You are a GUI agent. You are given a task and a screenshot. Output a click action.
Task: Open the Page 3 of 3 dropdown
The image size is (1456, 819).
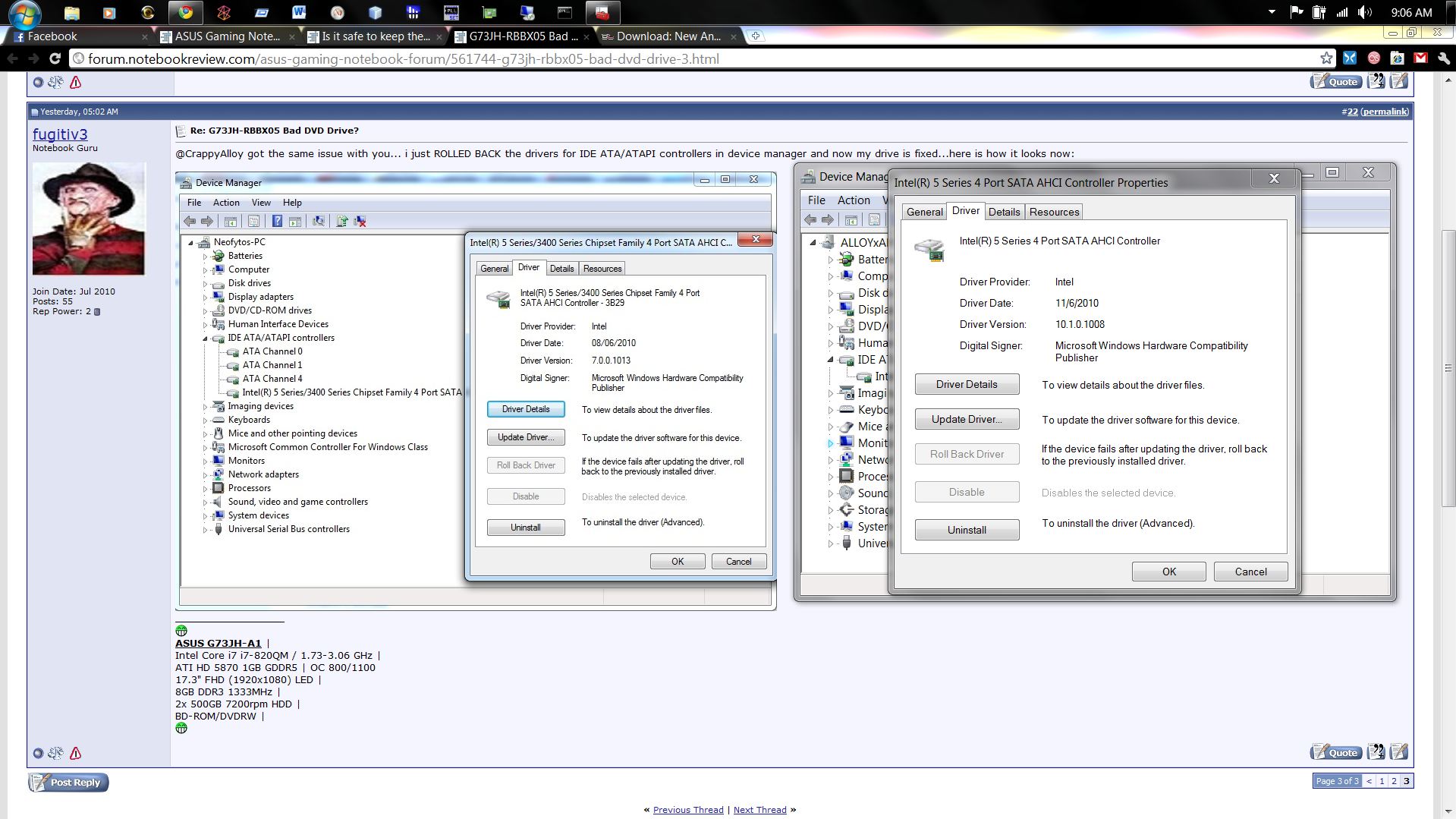pyautogui.click(x=1338, y=781)
